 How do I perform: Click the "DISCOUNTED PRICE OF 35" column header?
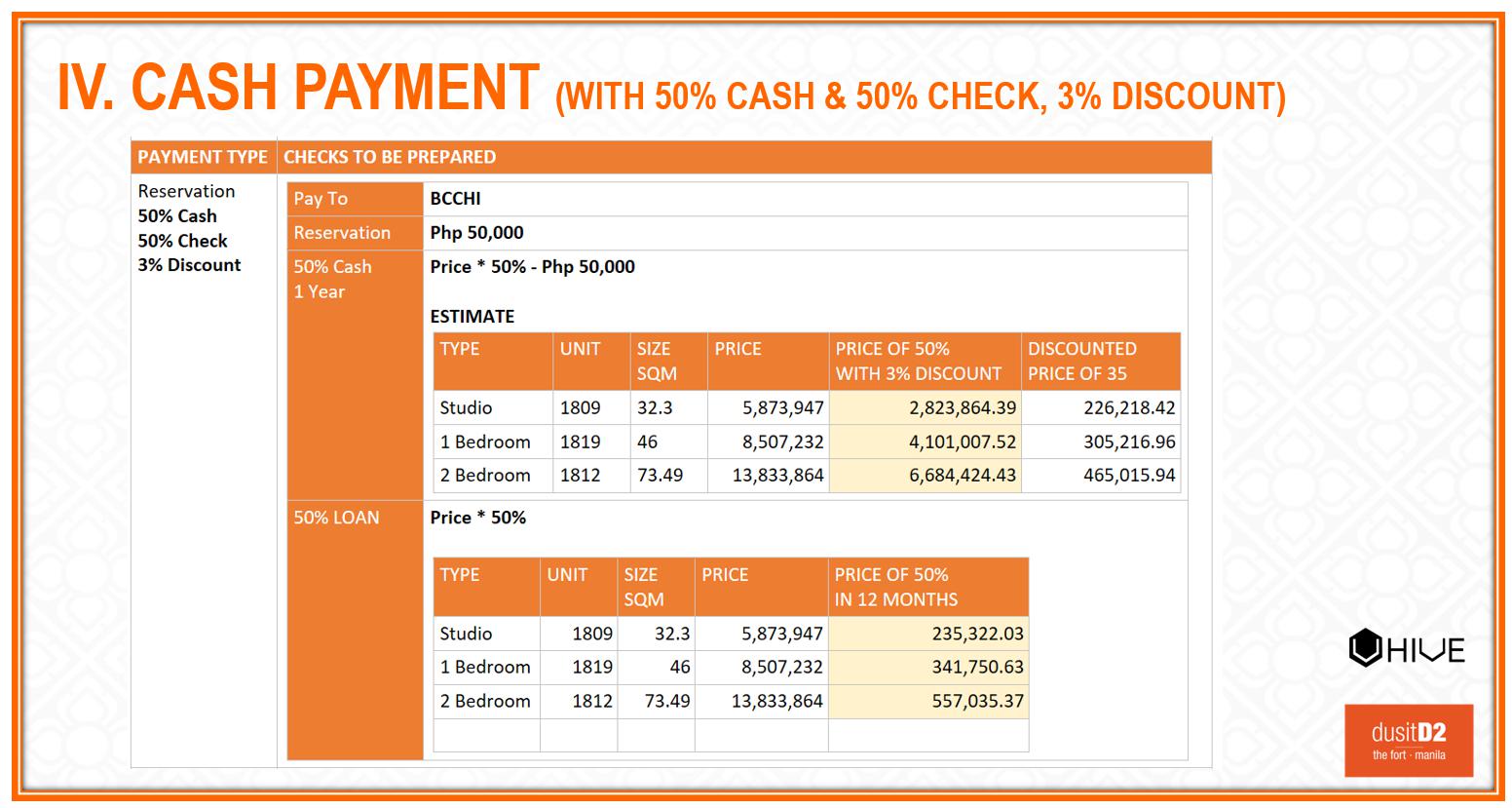1081,362
